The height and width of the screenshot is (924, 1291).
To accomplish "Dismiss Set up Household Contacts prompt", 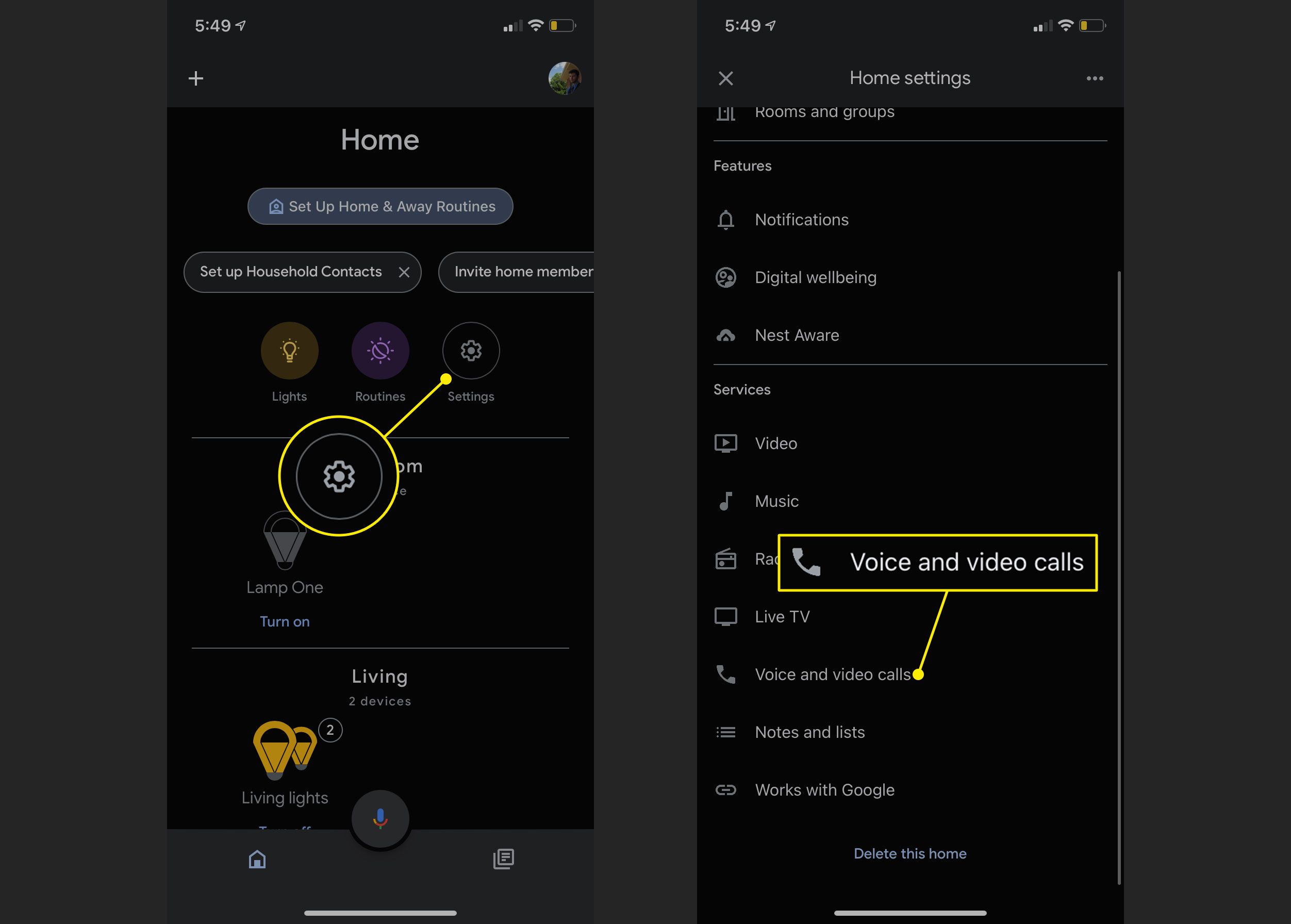I will click(405, 271).
